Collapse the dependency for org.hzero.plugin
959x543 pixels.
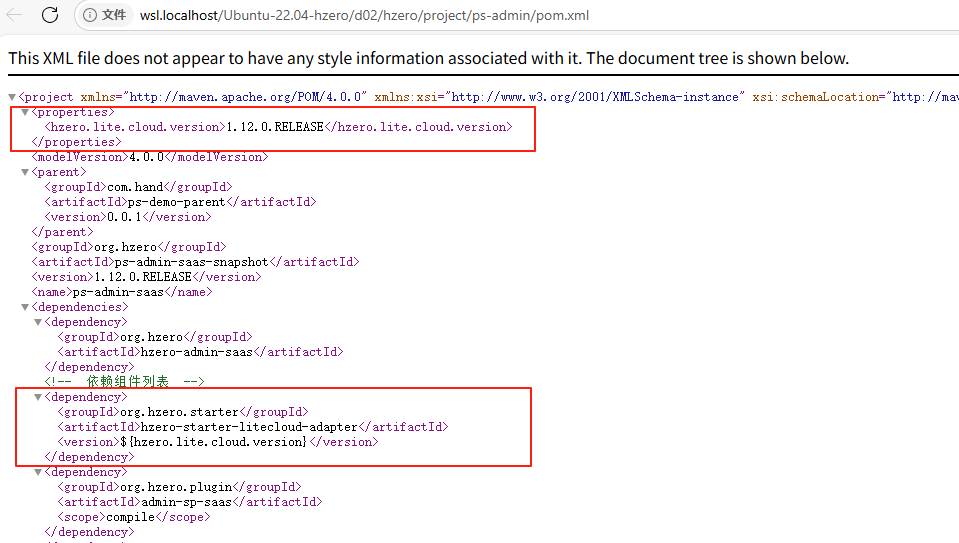pos(38,472)
